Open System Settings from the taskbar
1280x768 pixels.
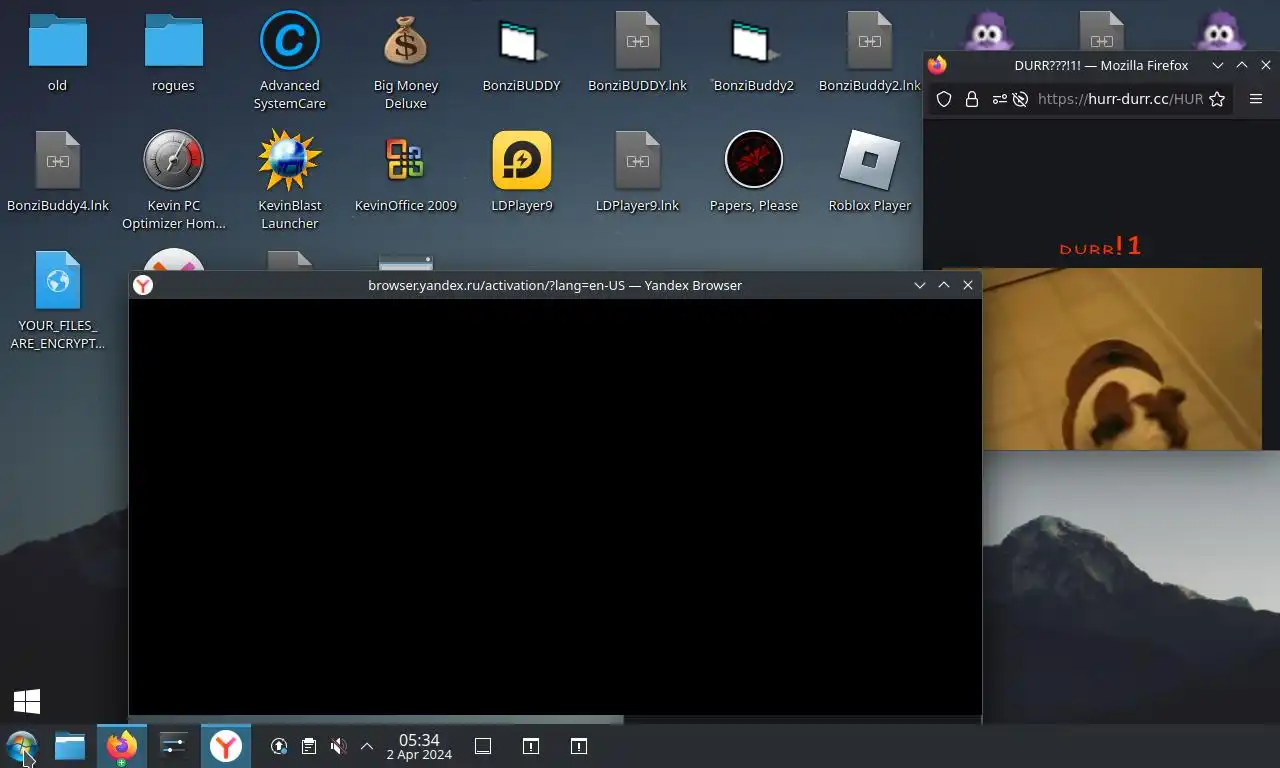[x=174, y=746]
